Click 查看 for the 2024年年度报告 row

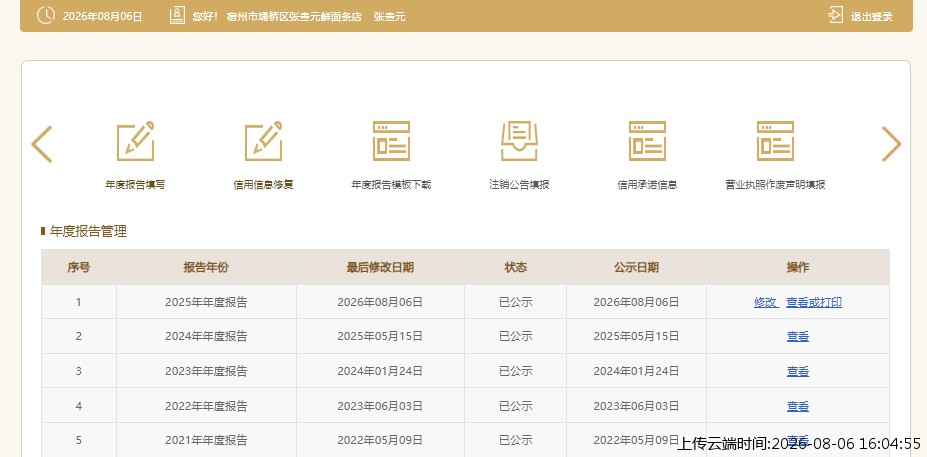tap(798, 336)
